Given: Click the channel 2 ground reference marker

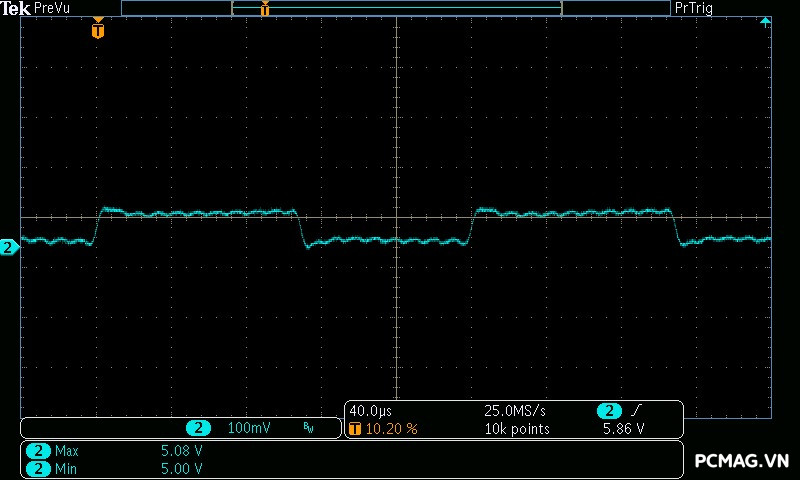Looking at the screenshot, I should coord(9,247).
